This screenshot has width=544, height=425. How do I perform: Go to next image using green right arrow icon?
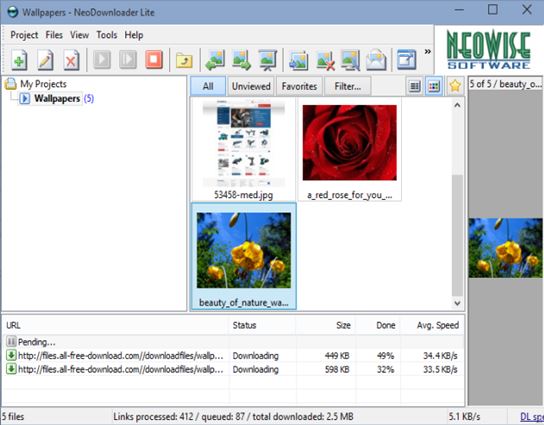pos(241,60)
